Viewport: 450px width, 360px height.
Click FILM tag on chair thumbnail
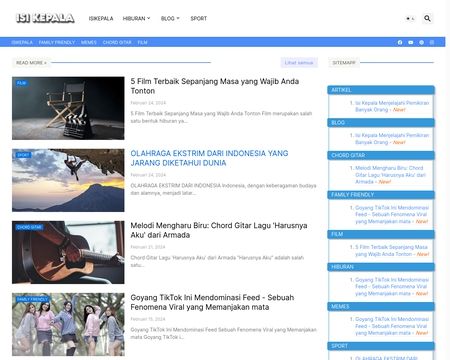pyautogui.click(x=21, y=83)
